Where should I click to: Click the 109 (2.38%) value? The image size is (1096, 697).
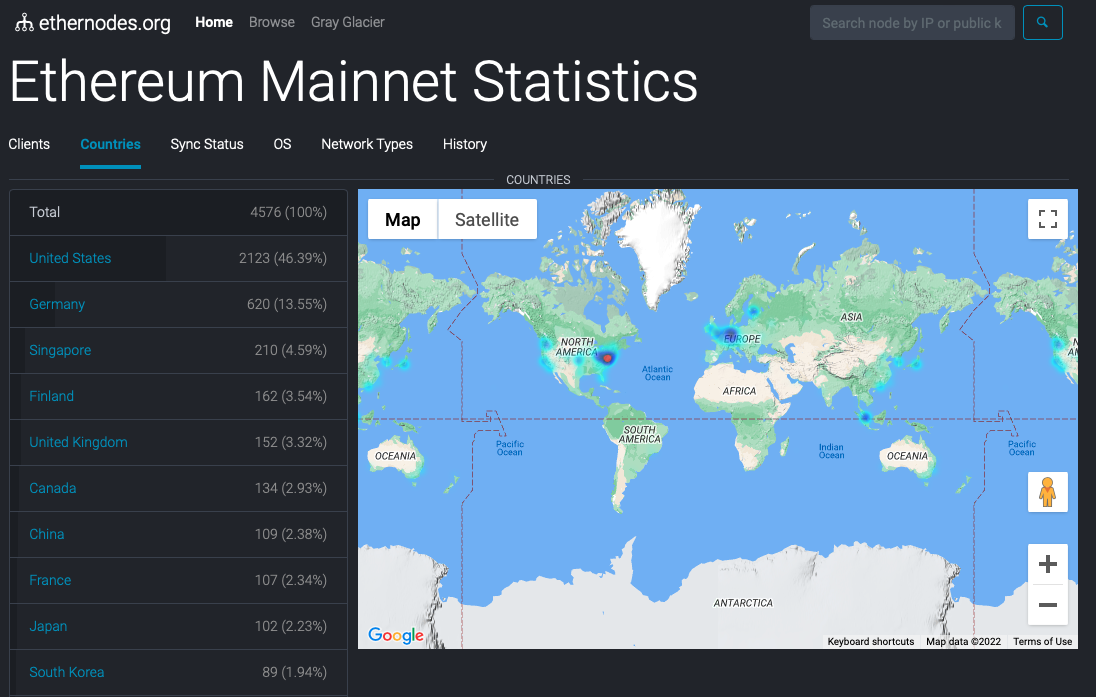(291, 534)
